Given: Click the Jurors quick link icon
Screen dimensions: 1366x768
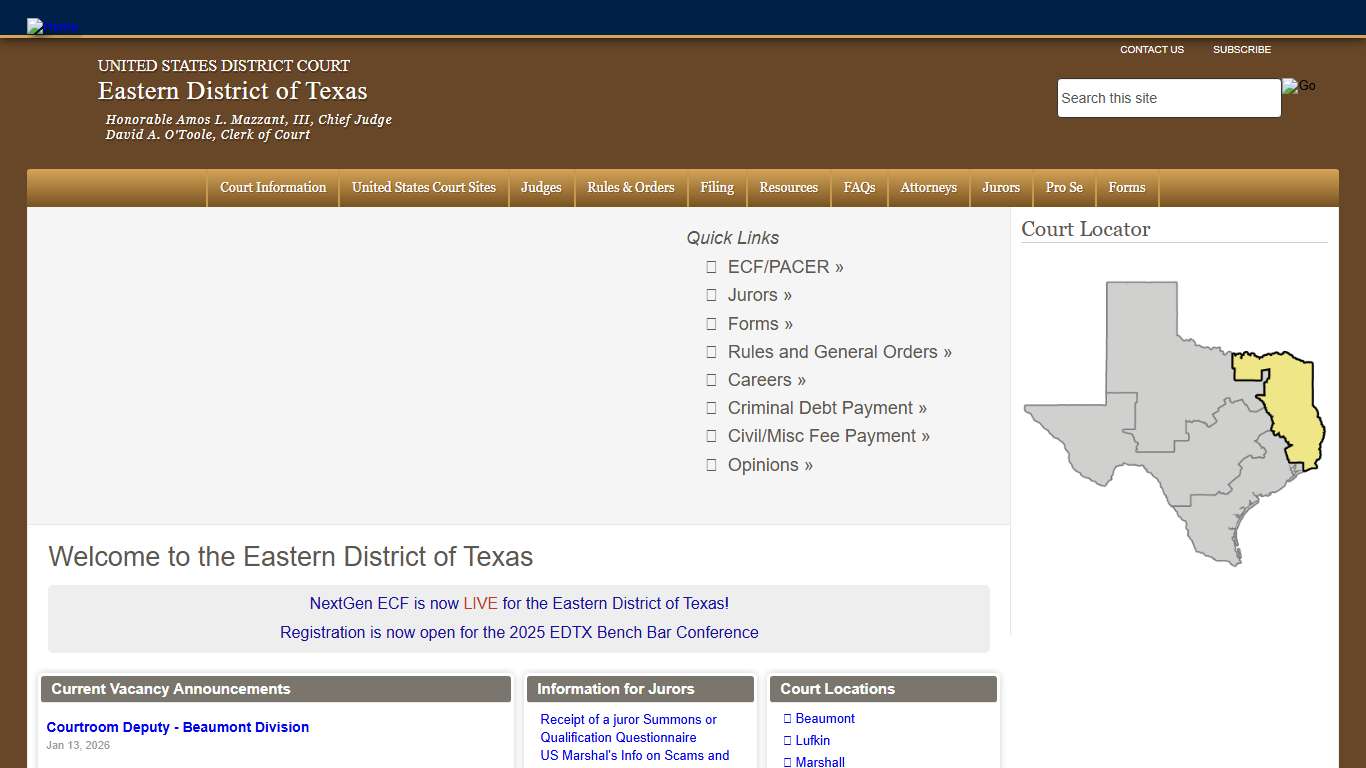Looking at the screenshot, I should tap(711, 295).
